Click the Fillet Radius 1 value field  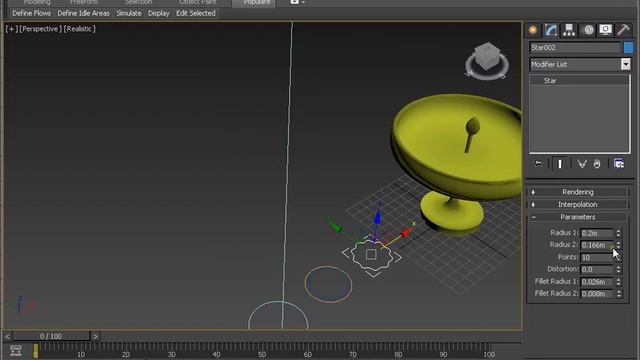(597, 282)
